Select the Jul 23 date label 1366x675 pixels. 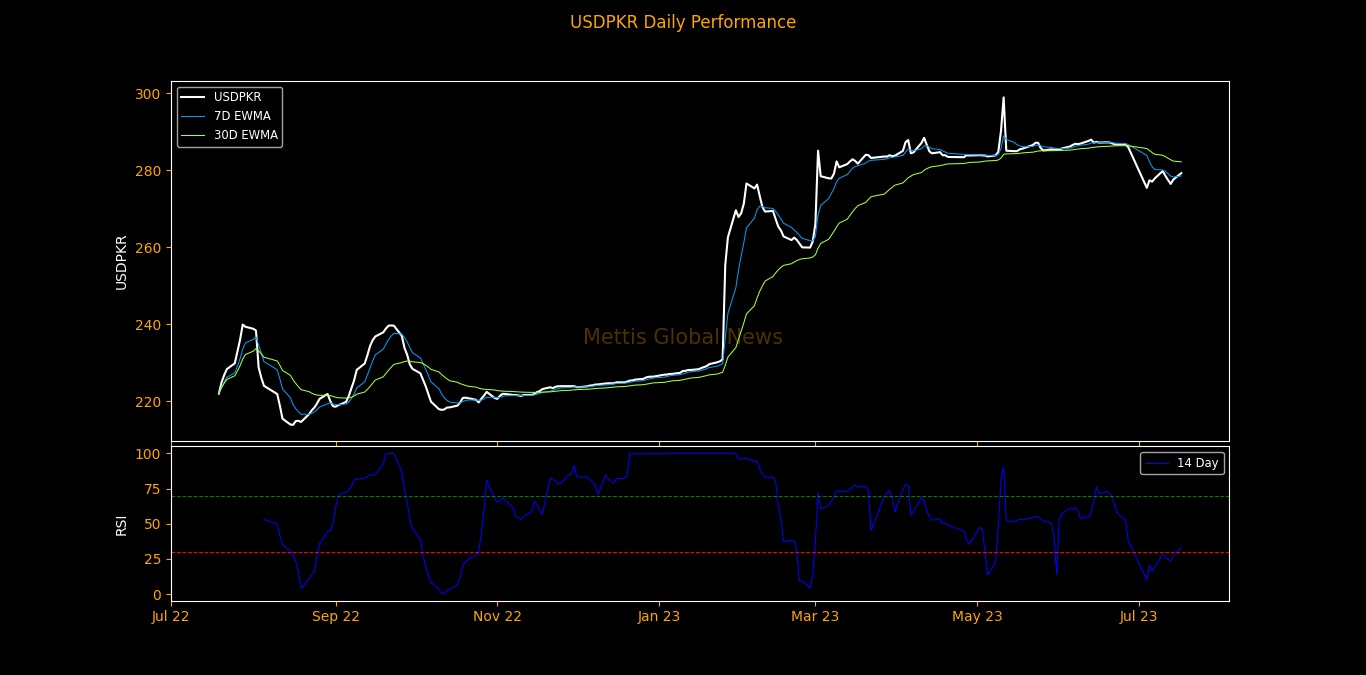[1139, 617]
